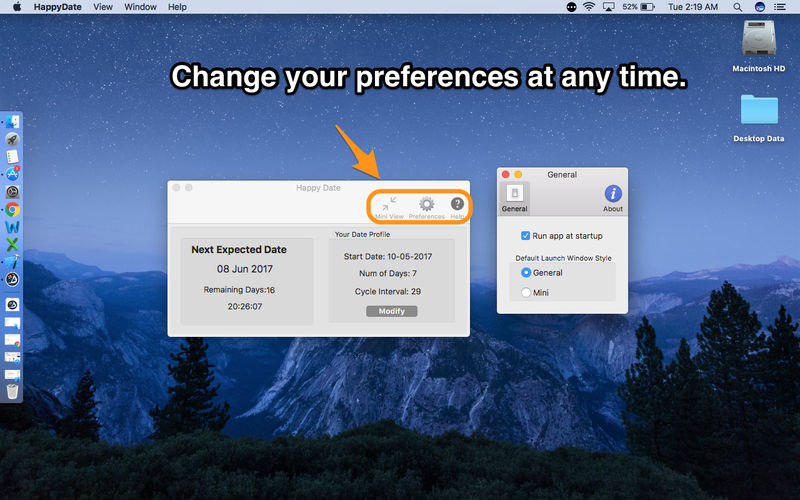Image resolution: width=800 pixels, height=500 pixels.
Task: Open Launchpad rocket icon in dock
Action: point(12,139)
